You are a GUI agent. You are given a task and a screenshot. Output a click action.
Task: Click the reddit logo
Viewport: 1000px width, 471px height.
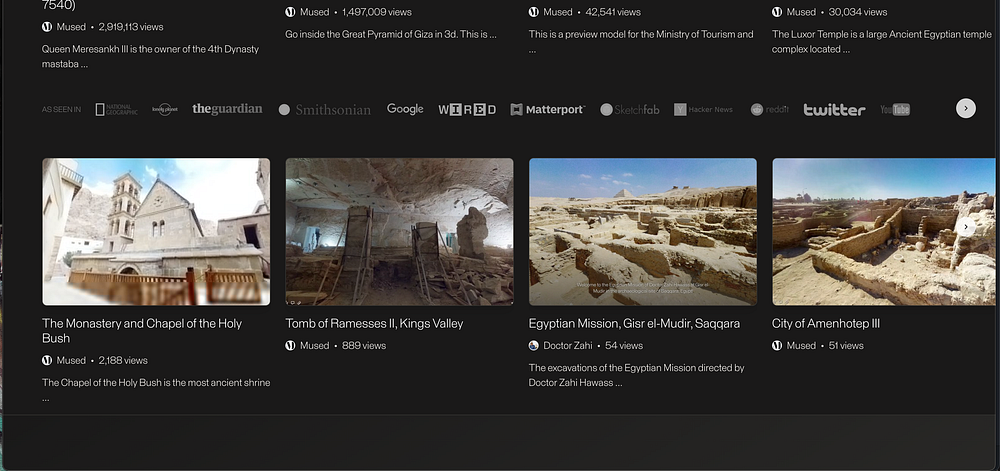click(x=770, y=110)
